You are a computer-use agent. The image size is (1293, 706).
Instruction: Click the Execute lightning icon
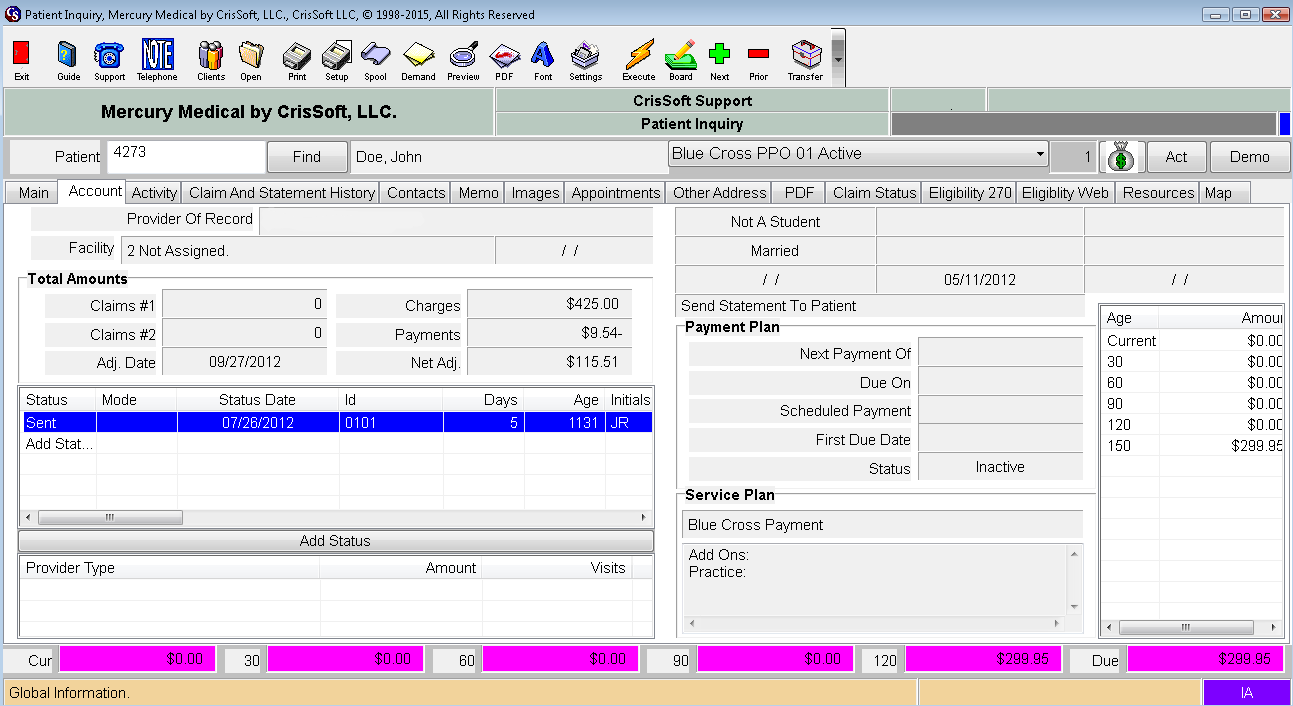[638, 58]
